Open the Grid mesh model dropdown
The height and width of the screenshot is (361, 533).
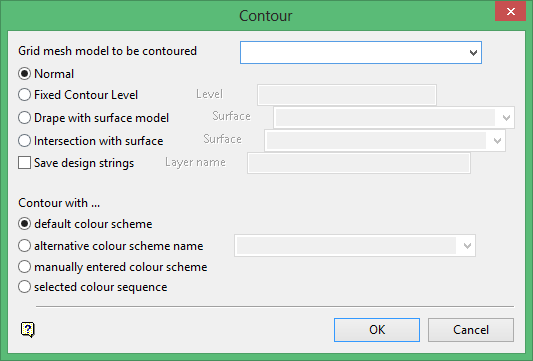473,53
